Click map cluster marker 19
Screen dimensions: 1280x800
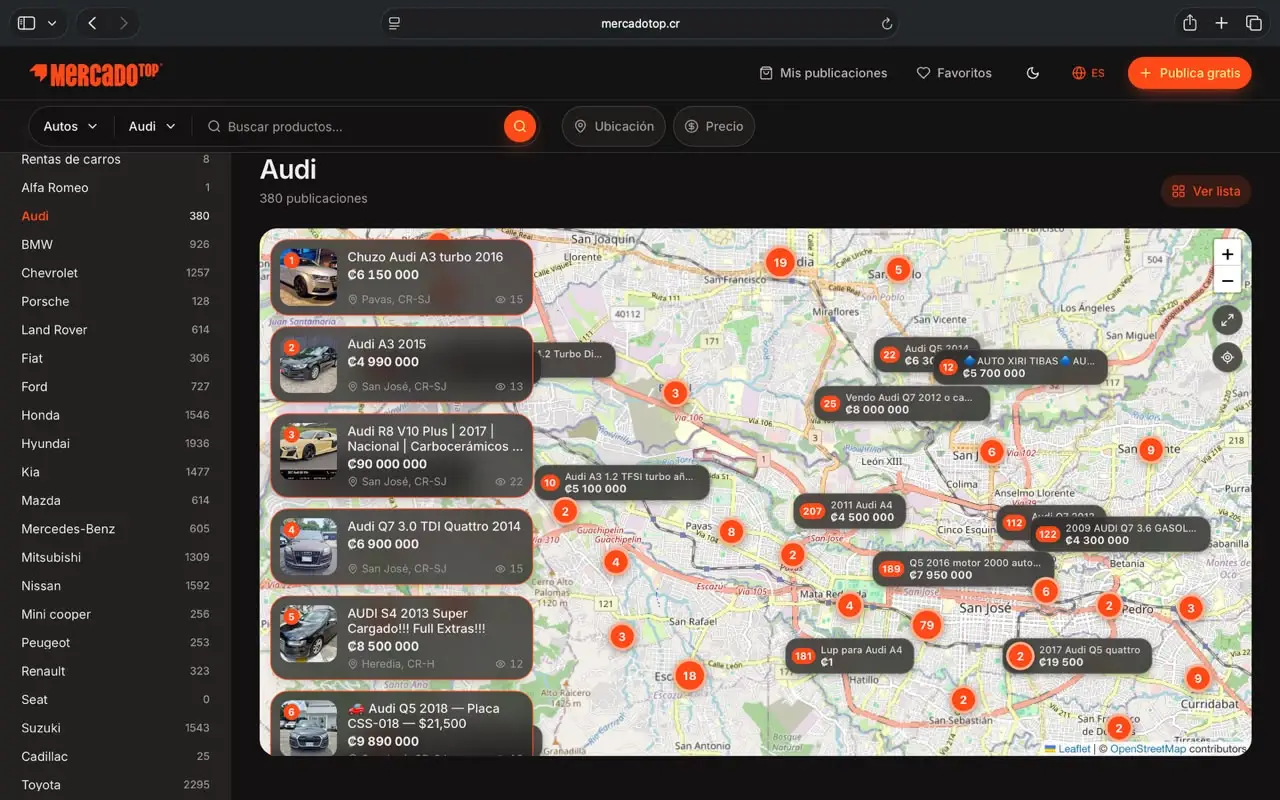coord(780,263)
